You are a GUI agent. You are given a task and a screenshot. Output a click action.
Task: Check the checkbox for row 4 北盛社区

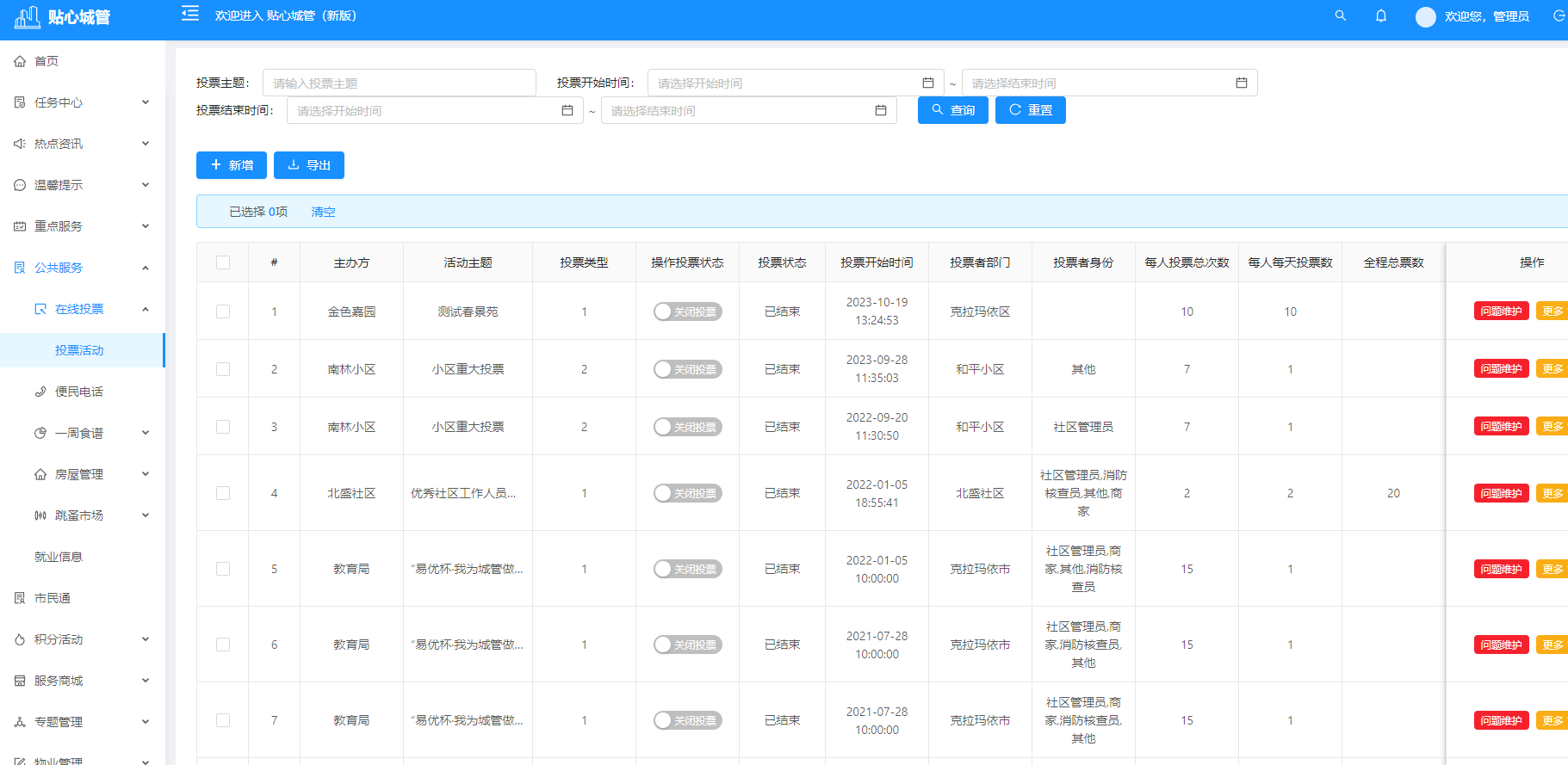click(223, 493)
